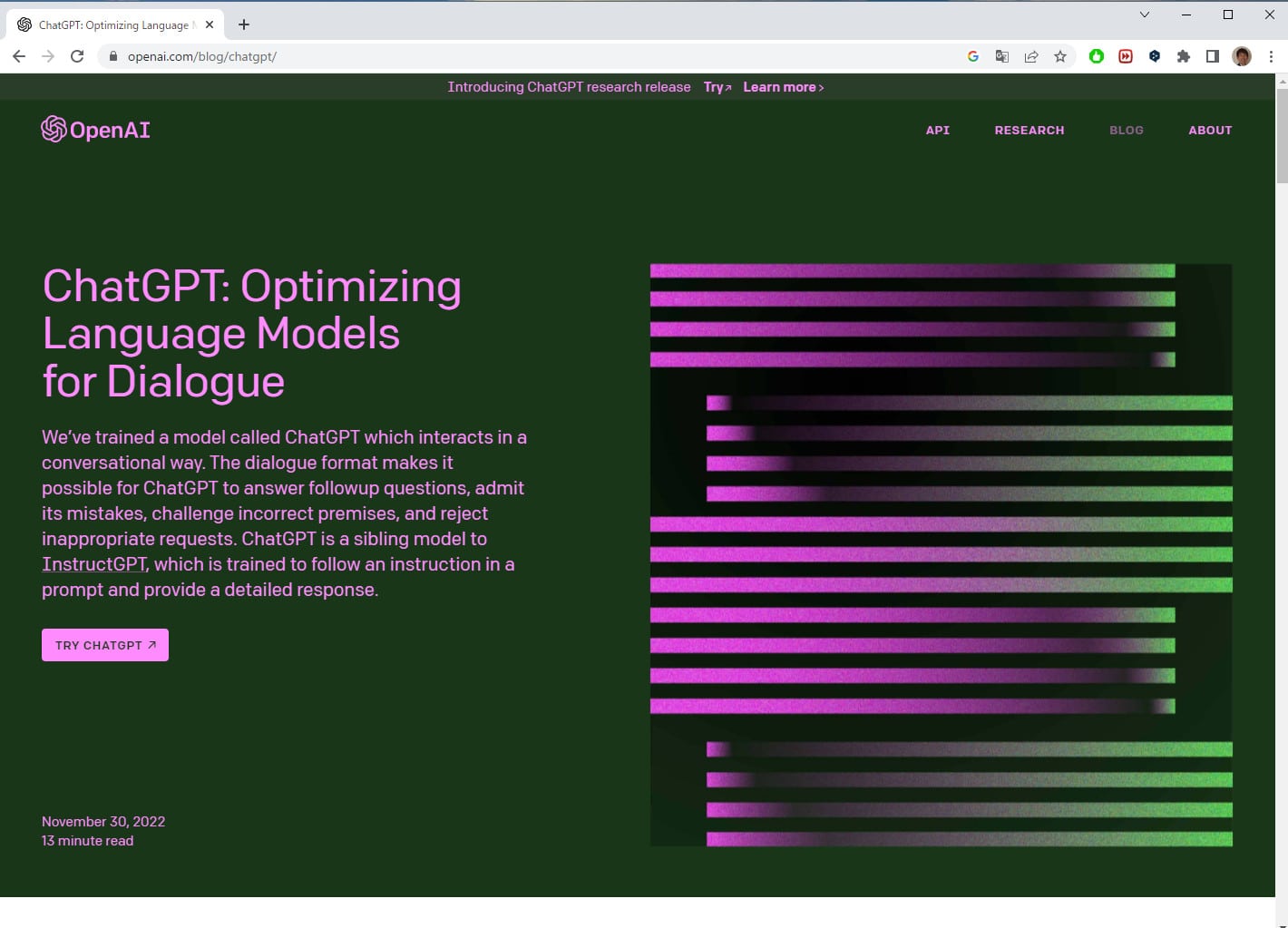Click the forward navigation arrow
1288x928 pixels.
coord(48,56)
